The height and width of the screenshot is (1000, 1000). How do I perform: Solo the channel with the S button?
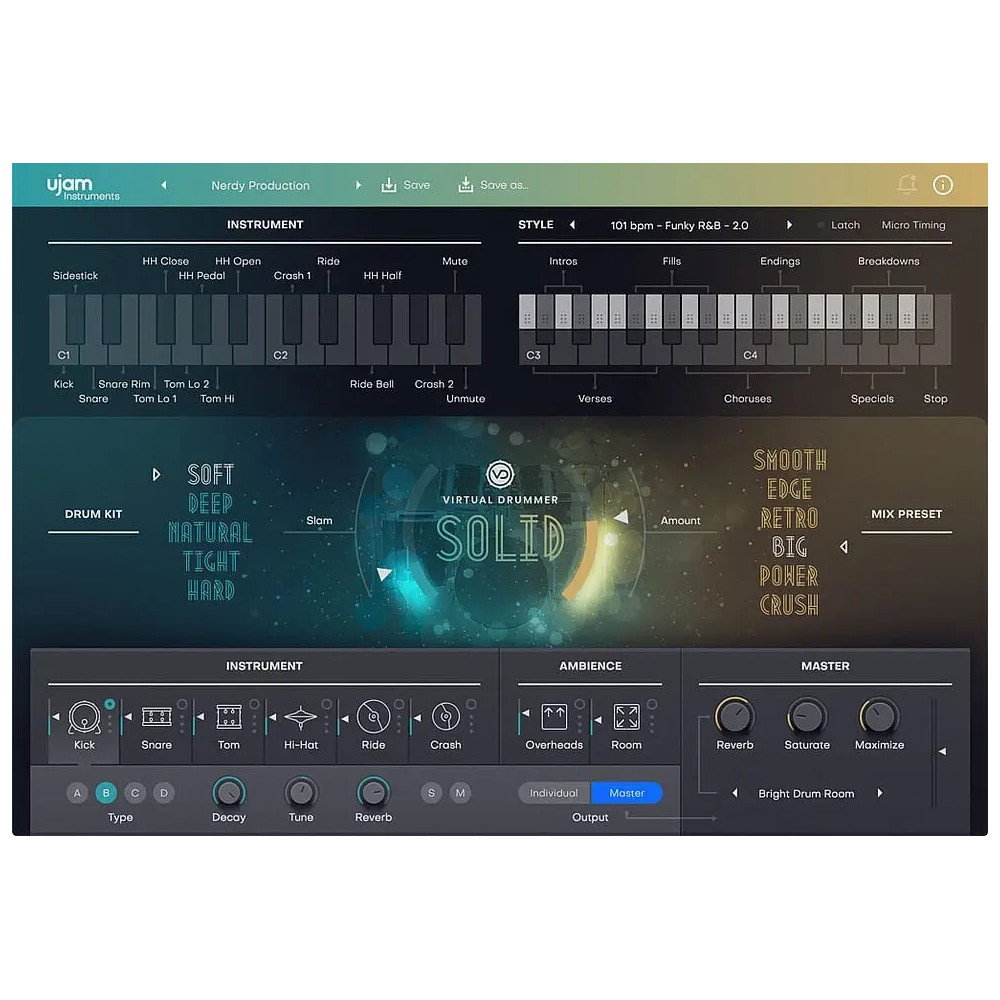pos(431,792)
